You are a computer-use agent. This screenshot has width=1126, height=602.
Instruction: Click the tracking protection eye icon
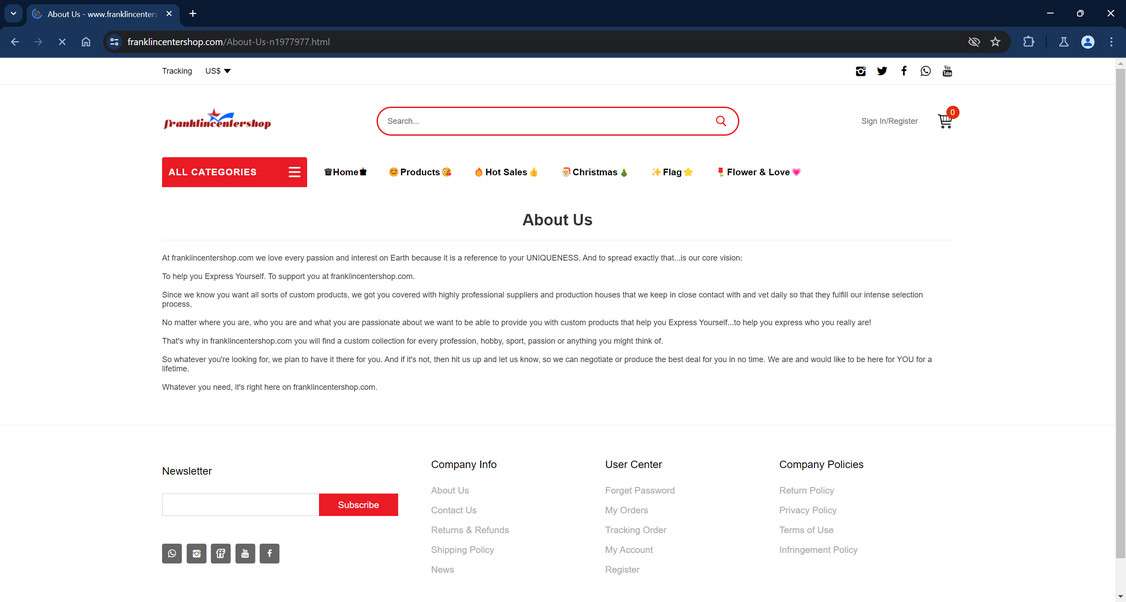974,42
